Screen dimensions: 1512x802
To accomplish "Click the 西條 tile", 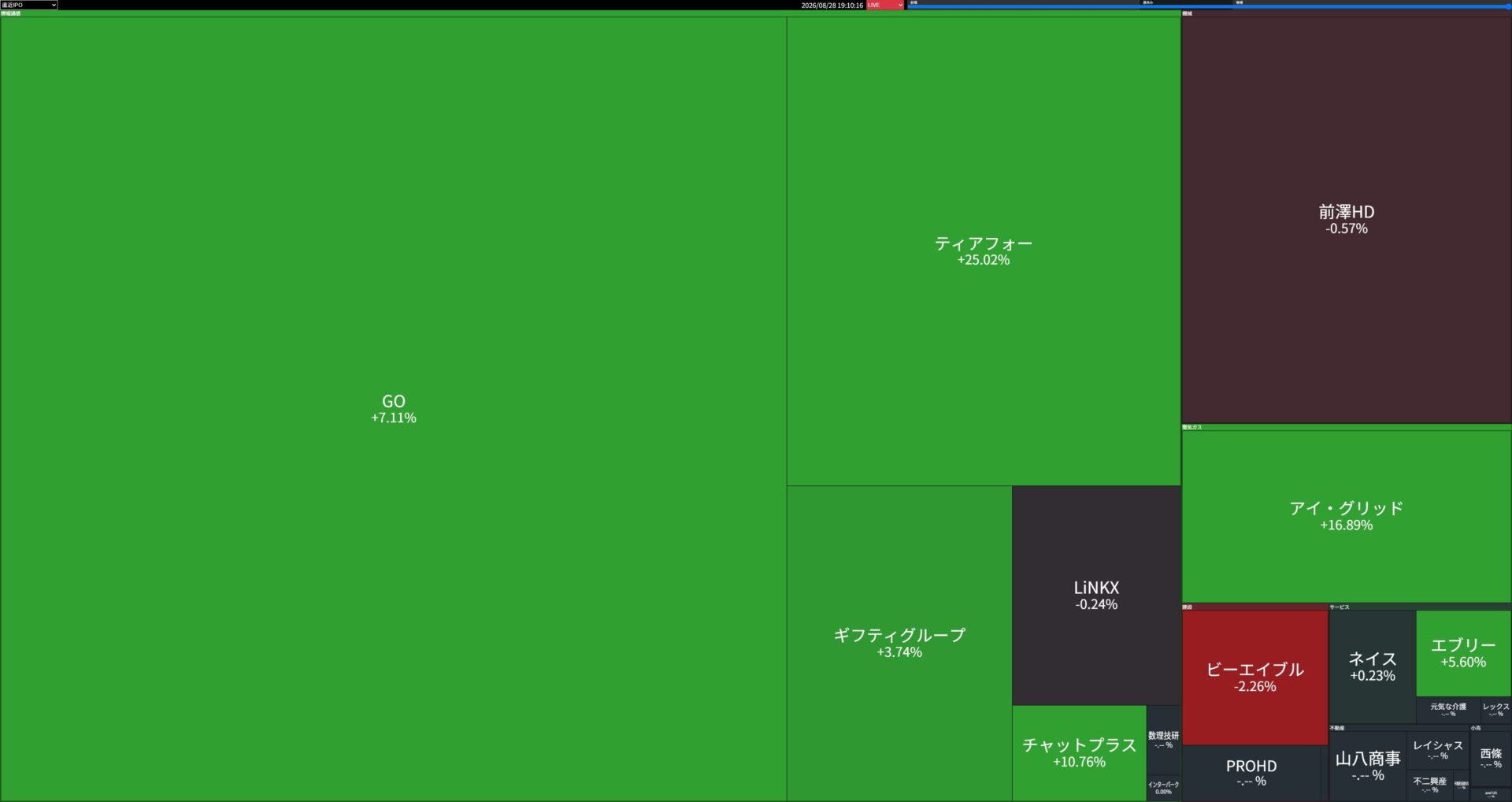I will click(1491, 759).
